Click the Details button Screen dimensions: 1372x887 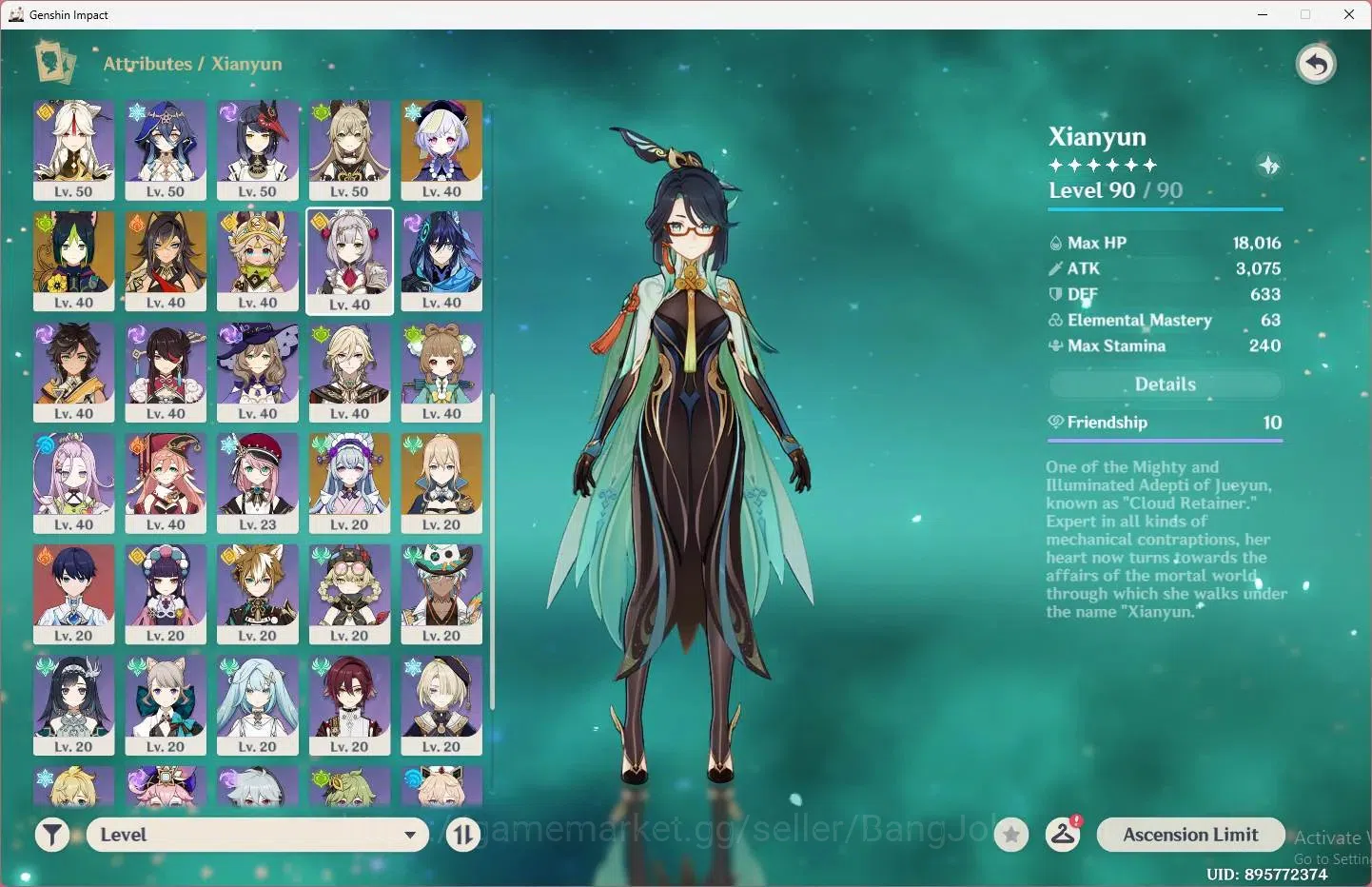click(x=1166, y=384)
